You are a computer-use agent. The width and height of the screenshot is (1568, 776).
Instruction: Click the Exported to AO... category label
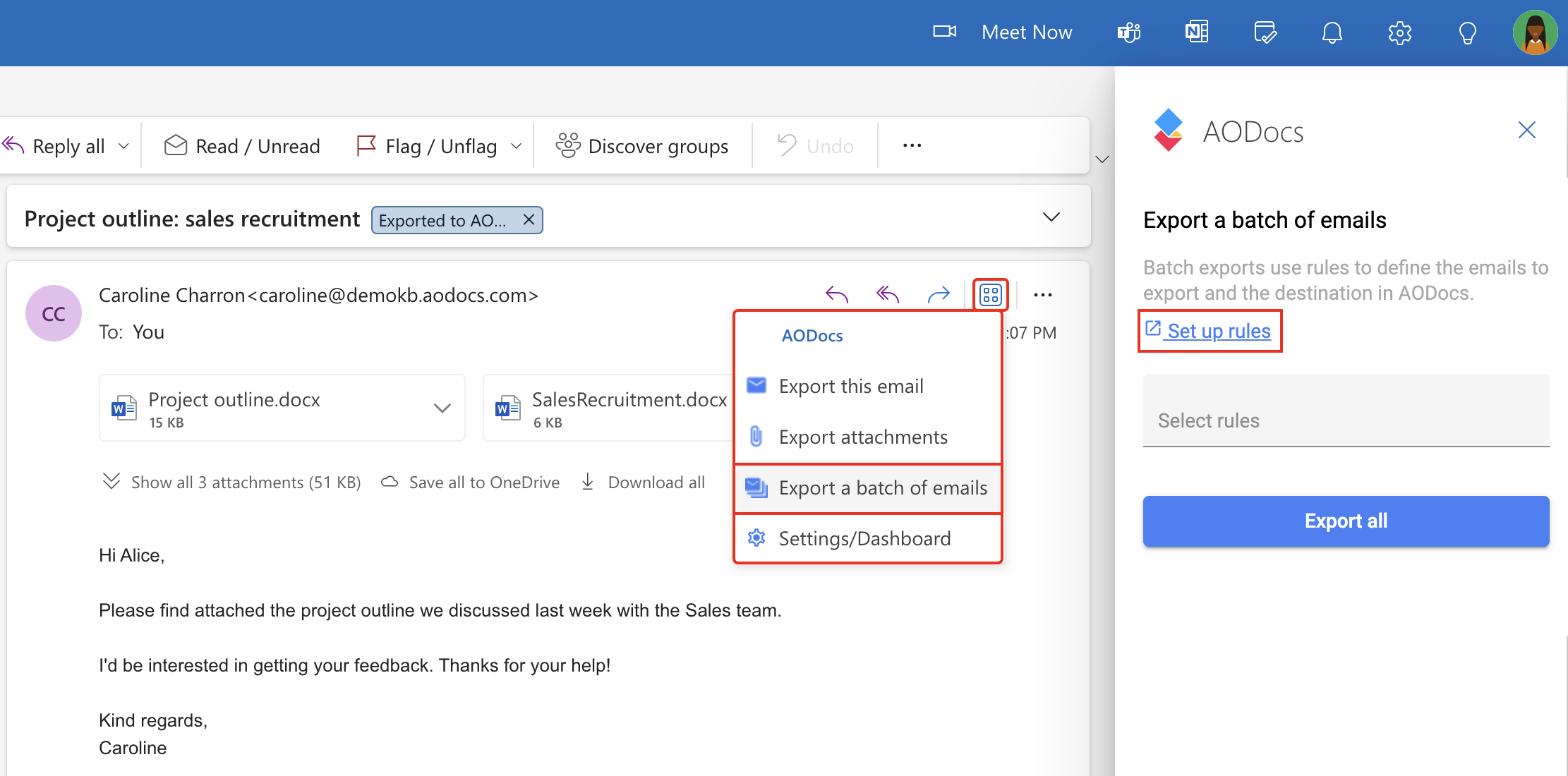coord(442,220)
